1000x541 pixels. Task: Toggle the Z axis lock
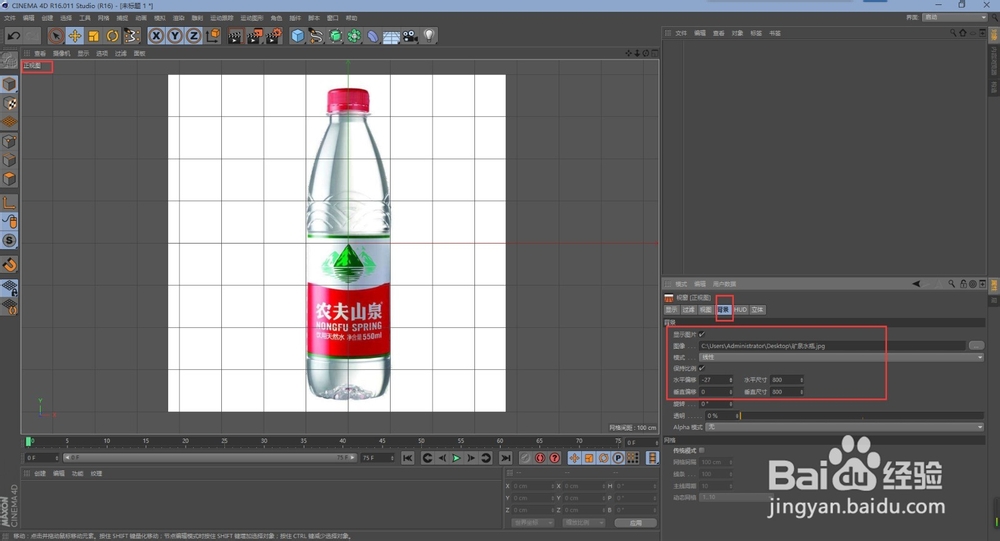pos(193,36)
